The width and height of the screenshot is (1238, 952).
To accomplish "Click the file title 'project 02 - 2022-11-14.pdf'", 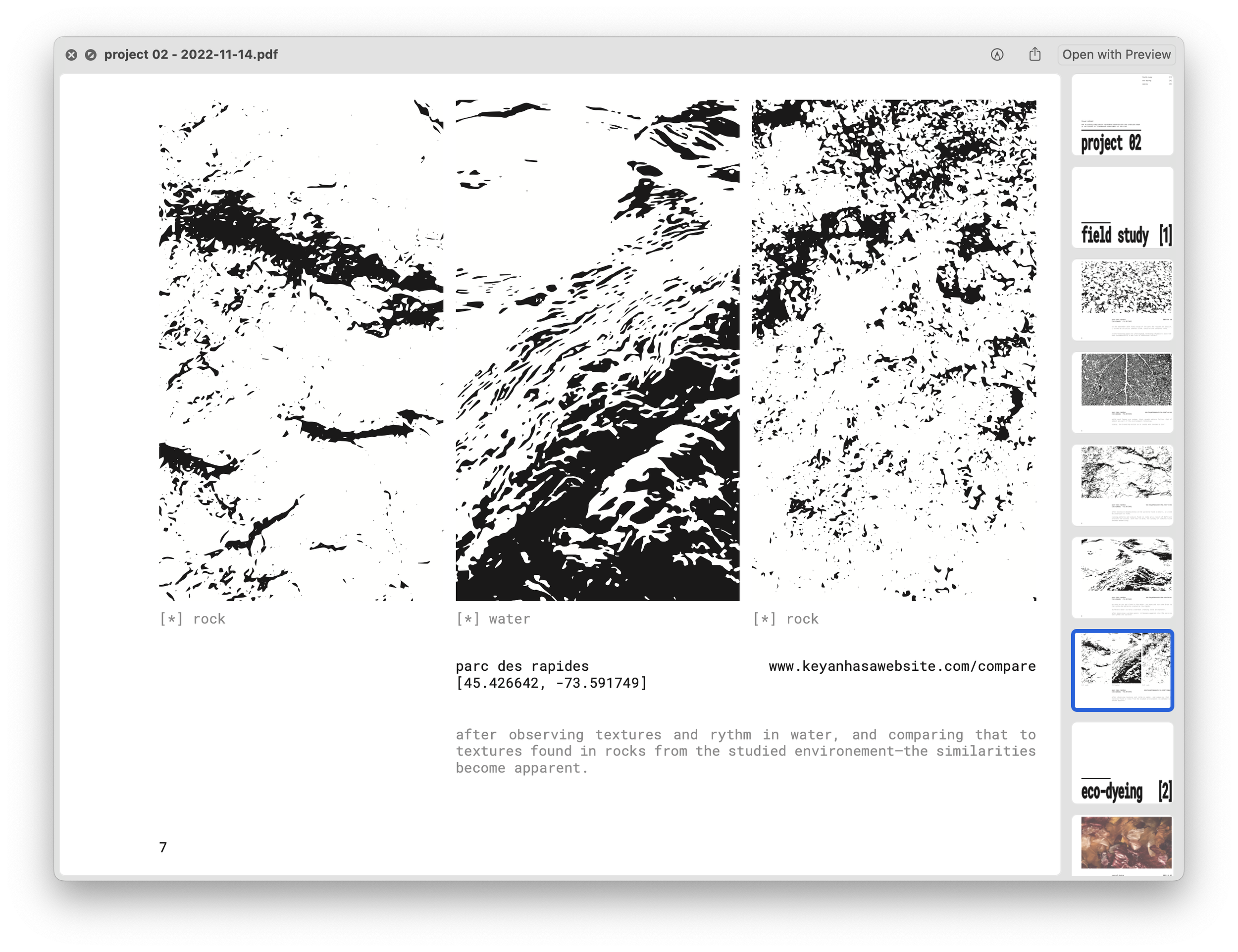I will pos(191,55).
